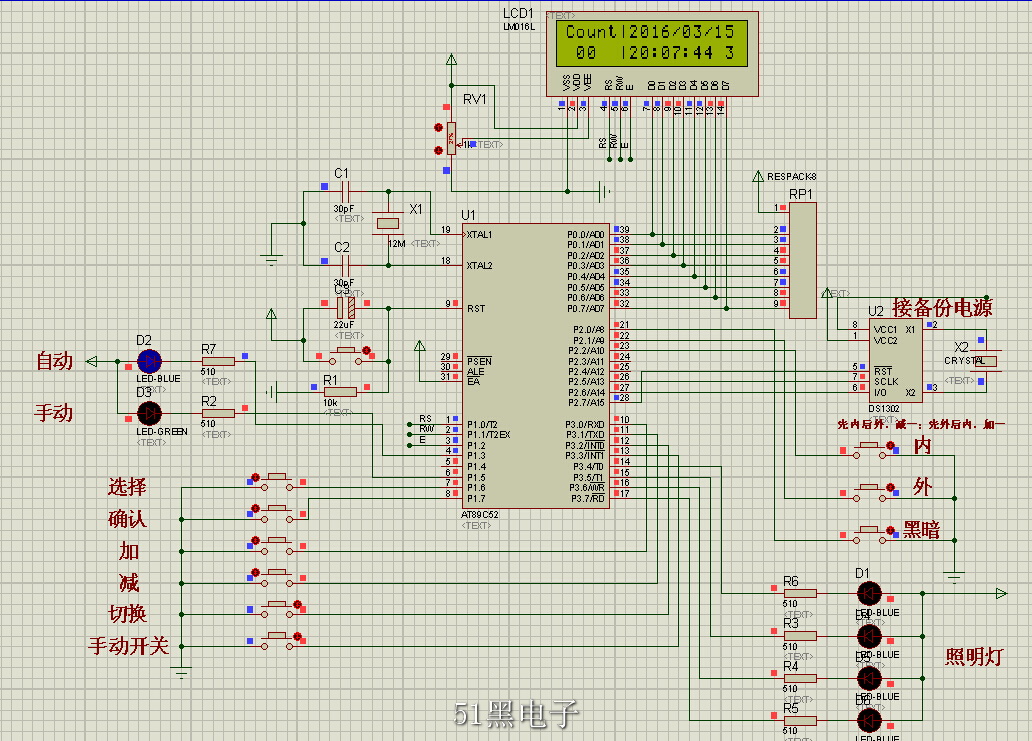Click the AT89C52 part name text
The image size is (1032, 741).
[x=480, y=515]
